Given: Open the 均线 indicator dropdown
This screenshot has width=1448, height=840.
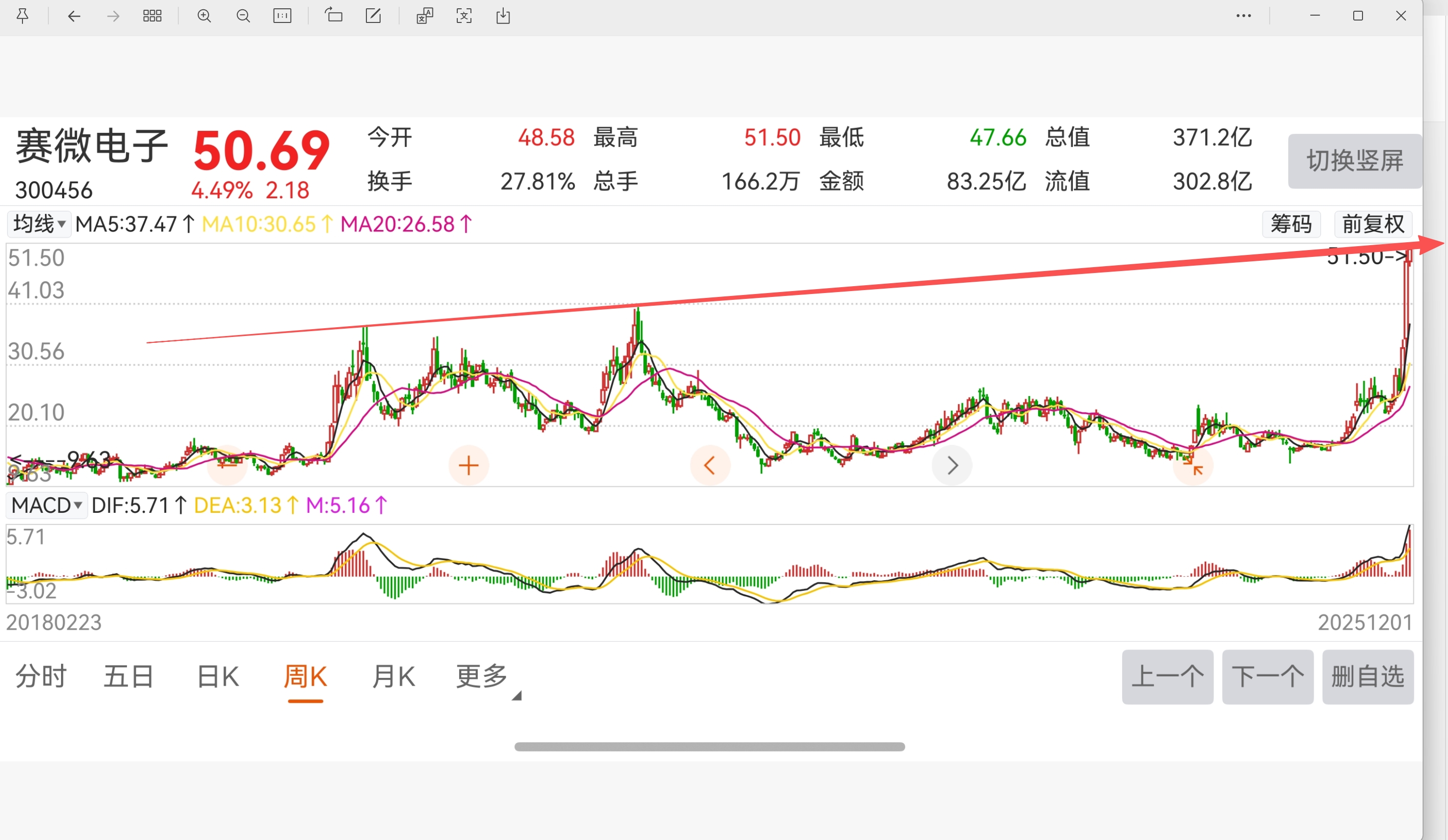Looking at the screenshot, I should coord(39,224).
